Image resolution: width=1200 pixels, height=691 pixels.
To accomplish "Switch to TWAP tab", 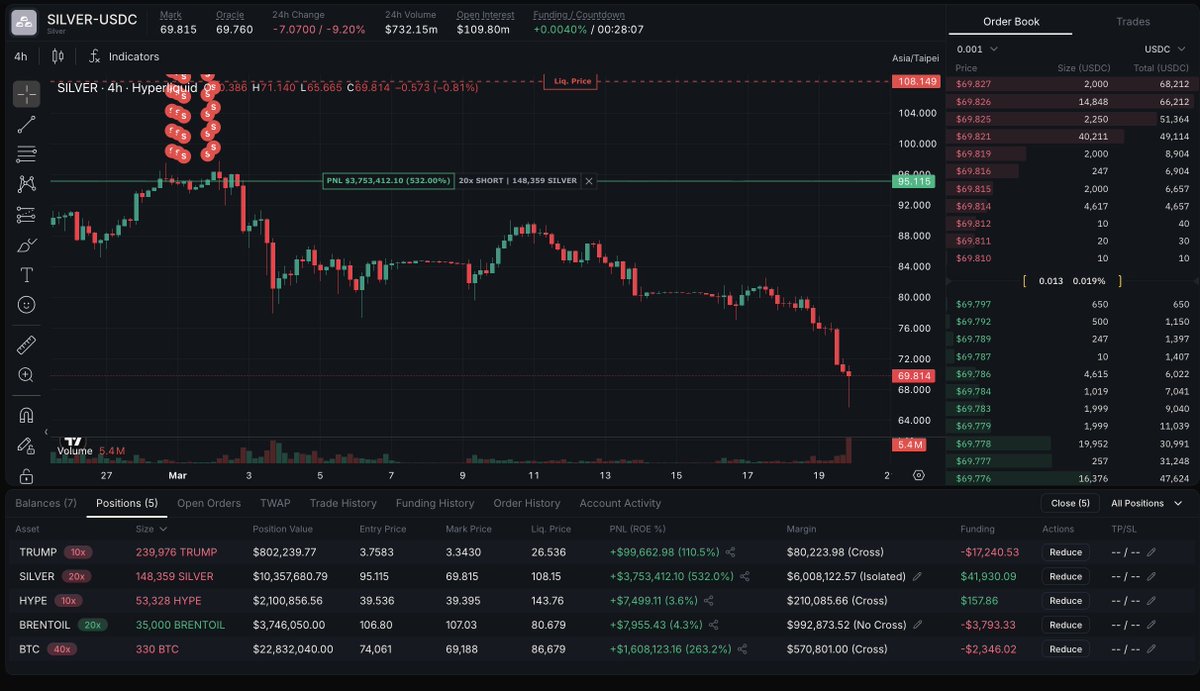I will (x=275, y=503).
